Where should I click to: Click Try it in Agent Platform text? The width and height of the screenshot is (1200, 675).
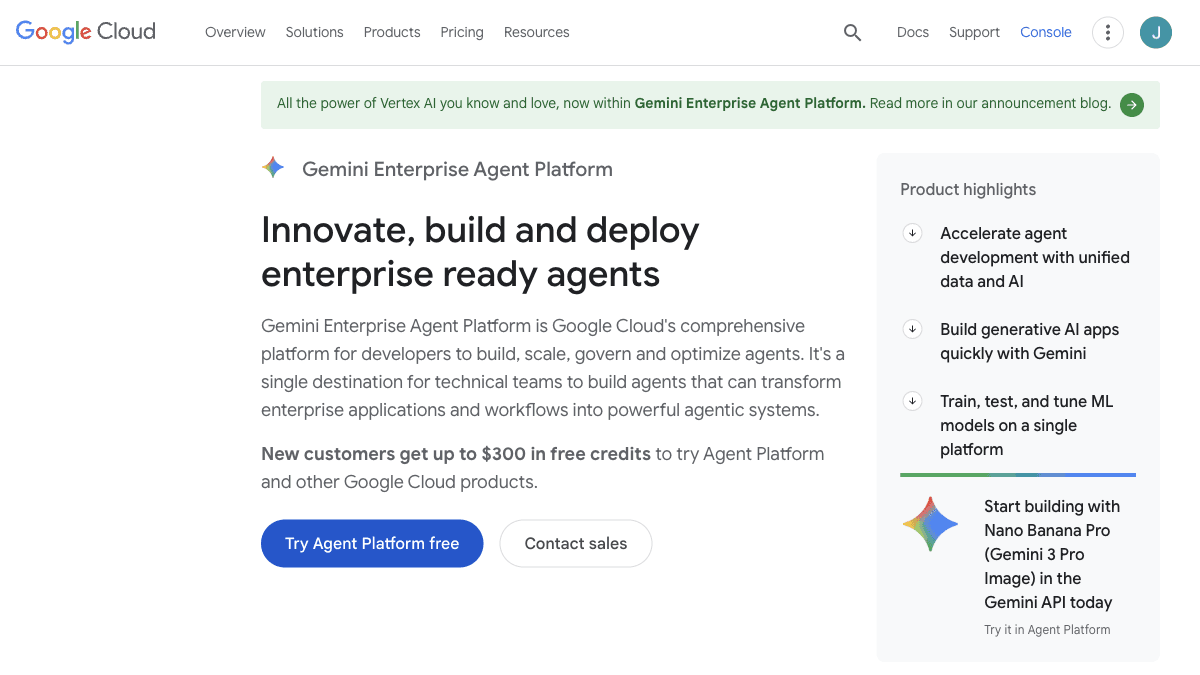click(1047, 630)
